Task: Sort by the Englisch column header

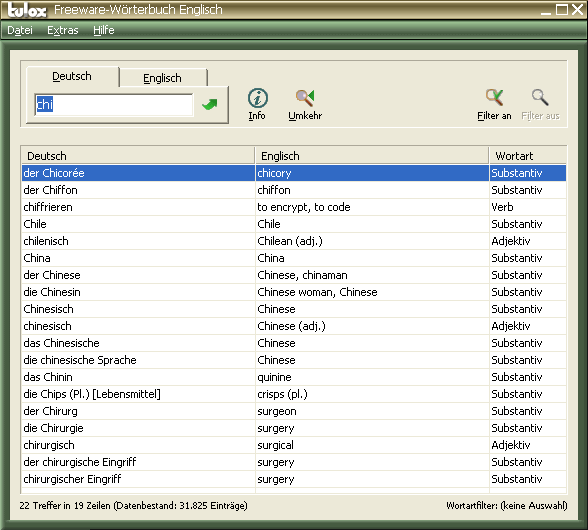Action: (x=372, y=156)
